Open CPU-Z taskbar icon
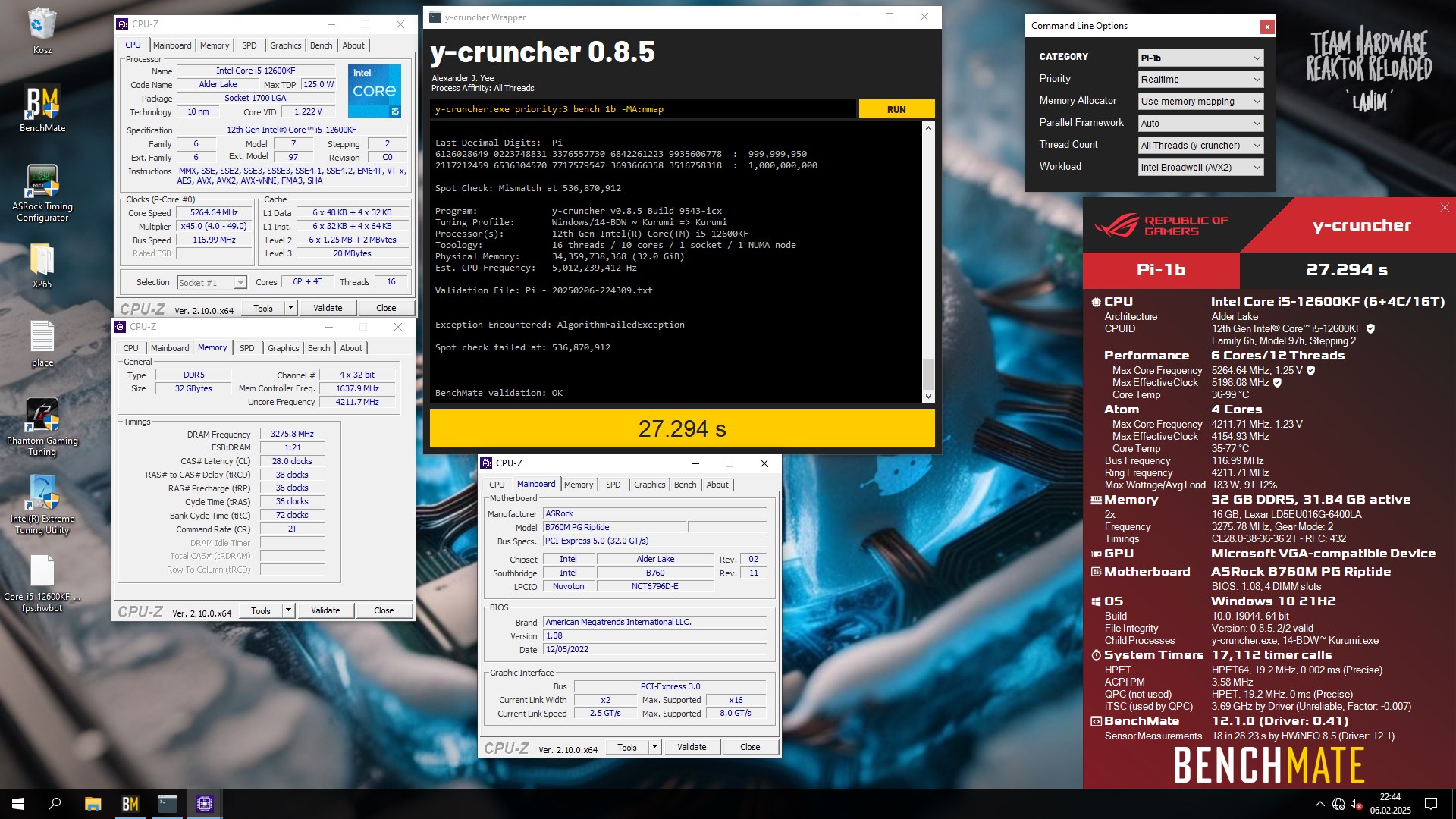1456x819 pixels. coord(204,804)
